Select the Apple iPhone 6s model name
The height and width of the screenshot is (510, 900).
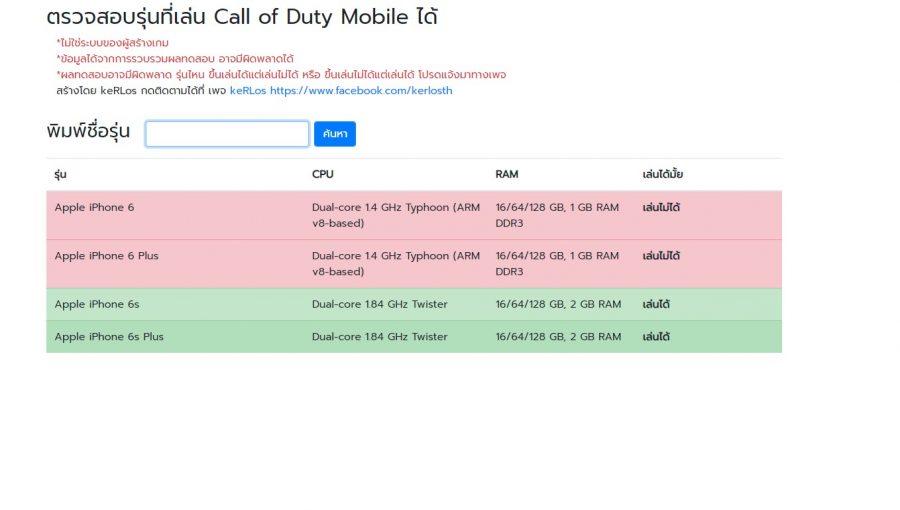pyautogui.click(x=97, y=305)
